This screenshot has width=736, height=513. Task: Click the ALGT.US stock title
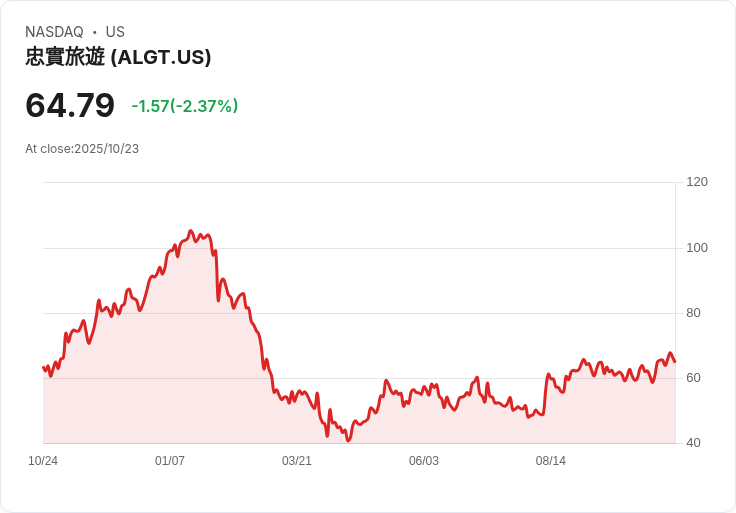tap(118, 57)
